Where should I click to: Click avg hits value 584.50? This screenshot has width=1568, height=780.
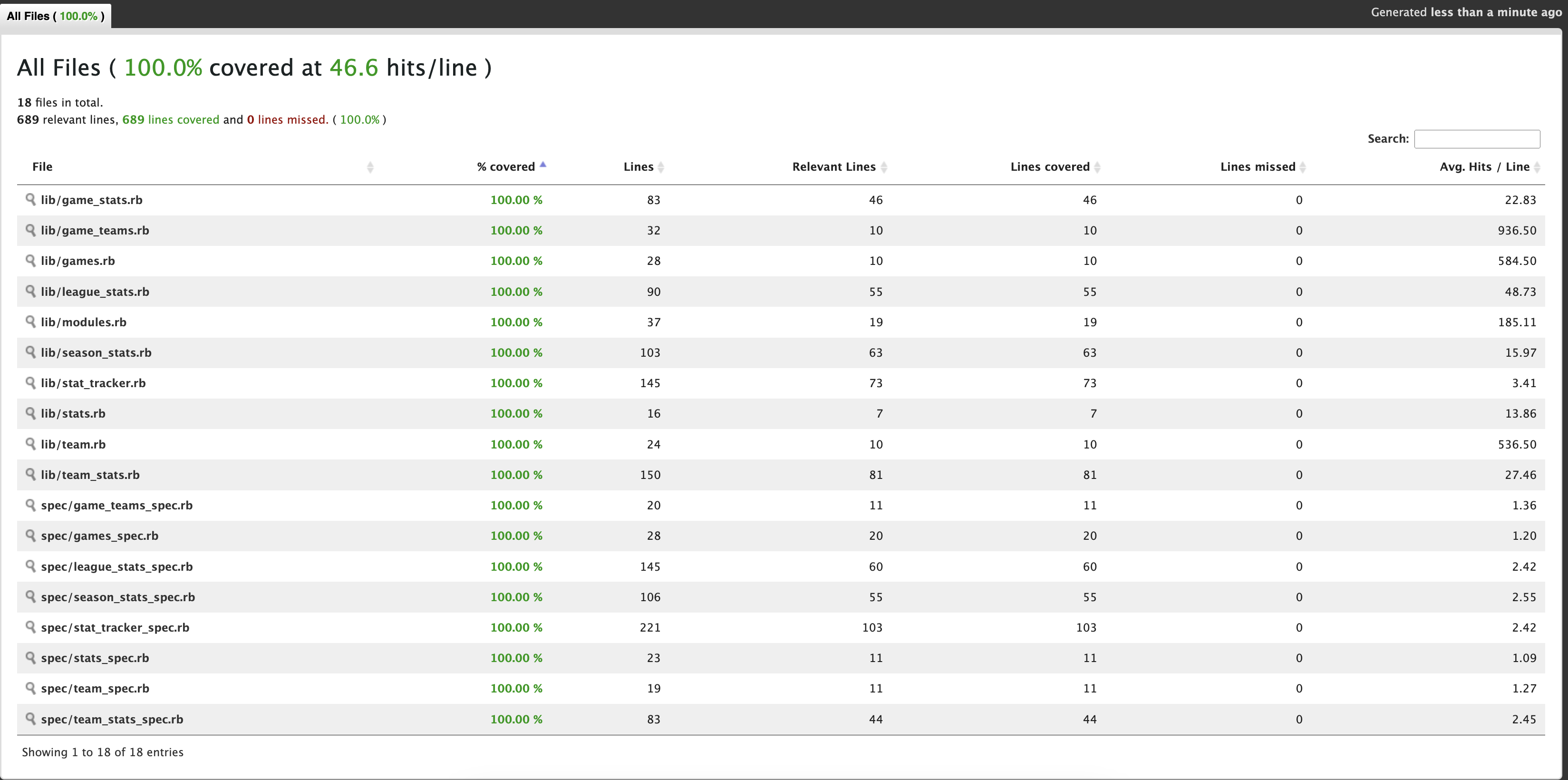(1517, 261)
